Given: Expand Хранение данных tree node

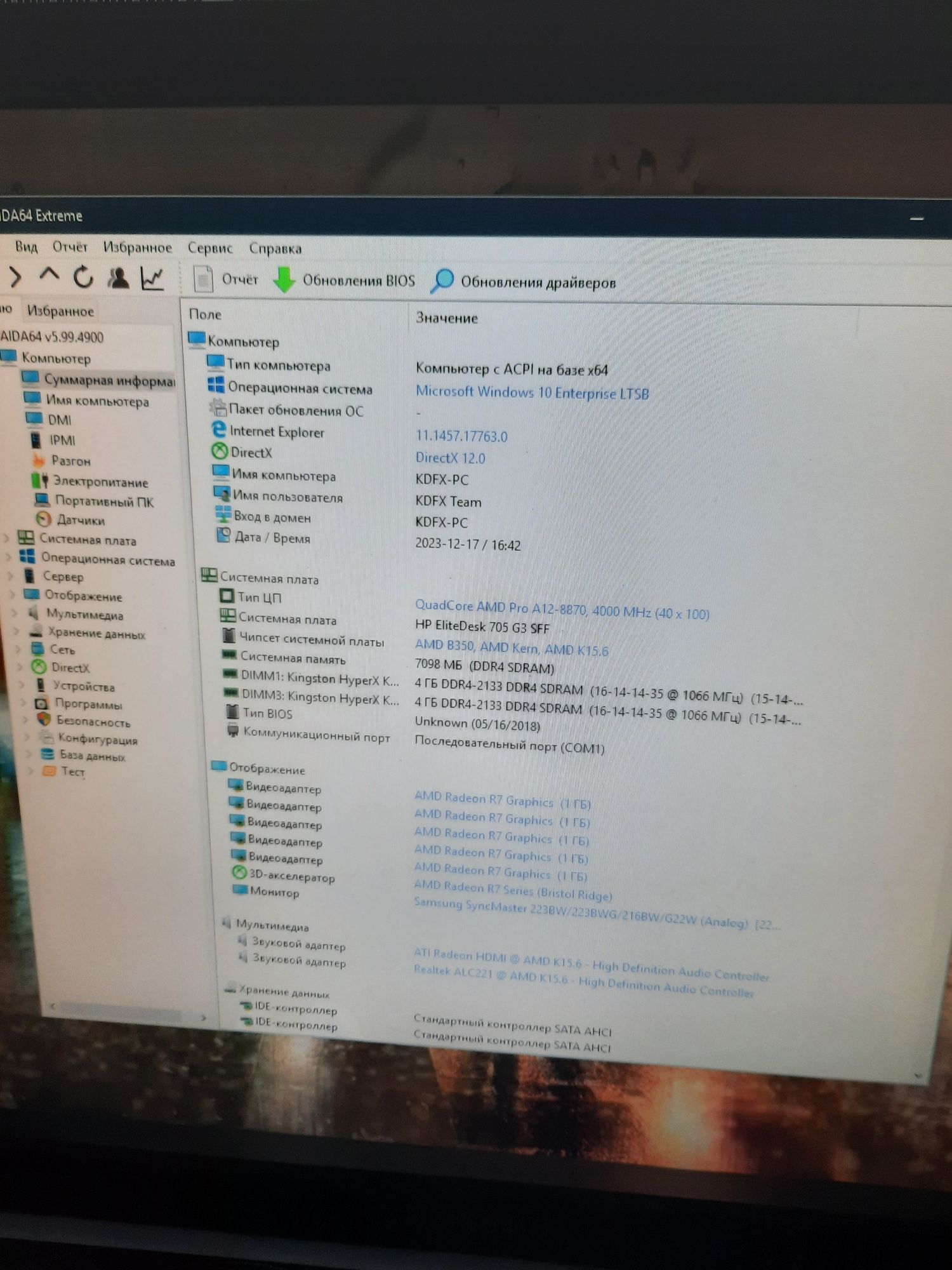Looking at the screenshot, I should (x=18, y=631).
